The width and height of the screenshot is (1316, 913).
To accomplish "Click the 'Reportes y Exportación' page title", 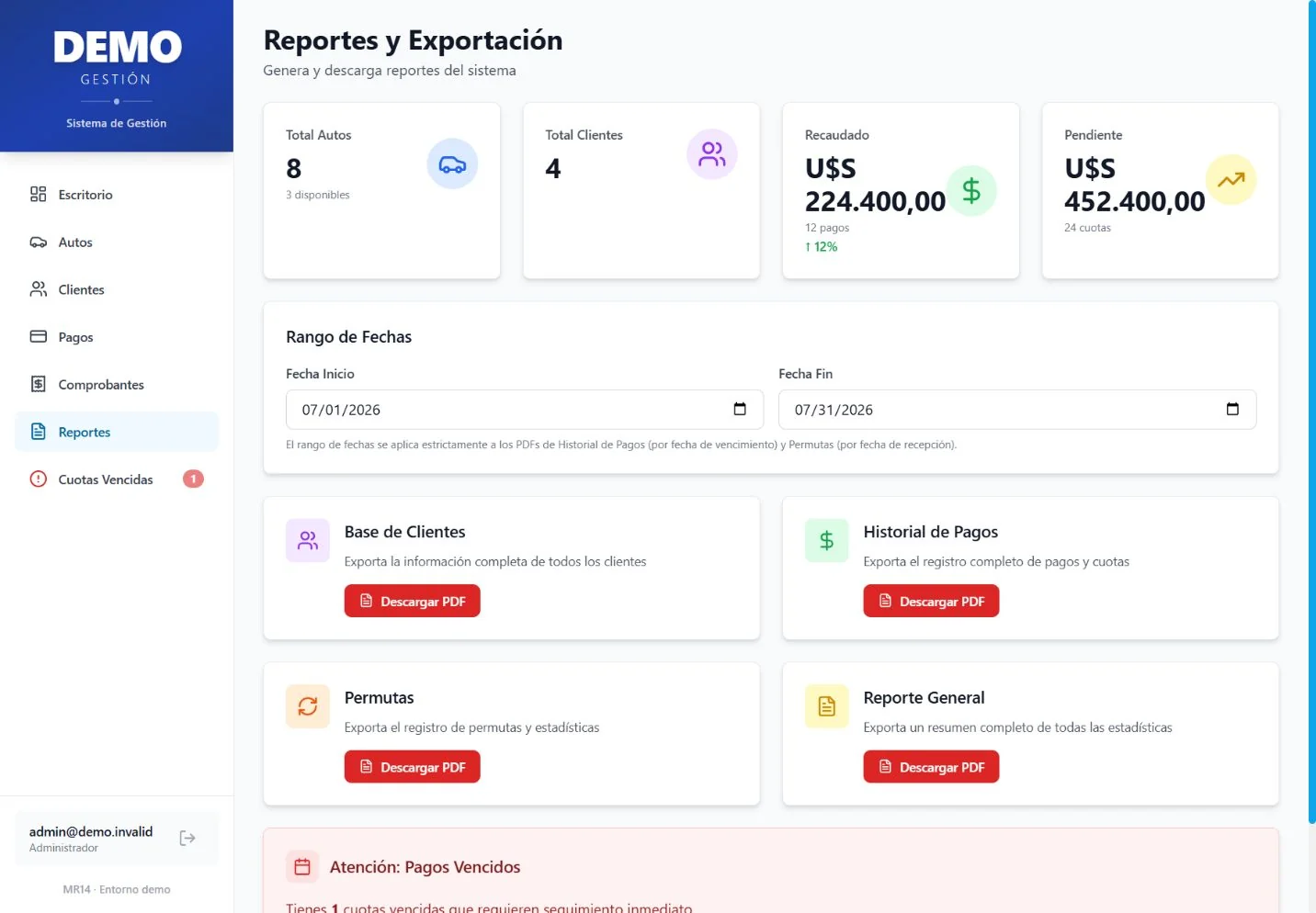I will [x=413, y=40].
